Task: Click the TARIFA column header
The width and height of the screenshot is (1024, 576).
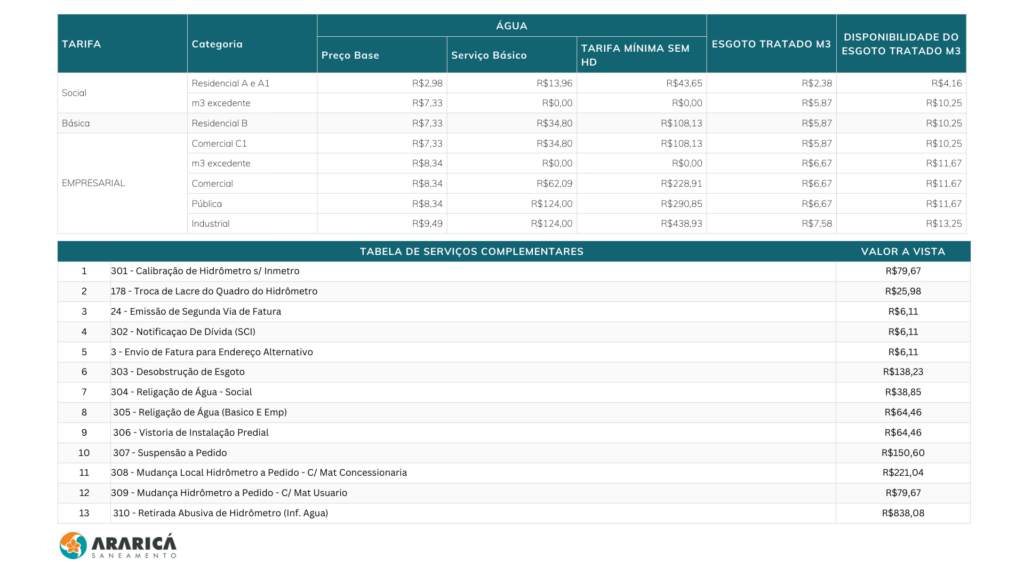Action: [x=82, y=44]
